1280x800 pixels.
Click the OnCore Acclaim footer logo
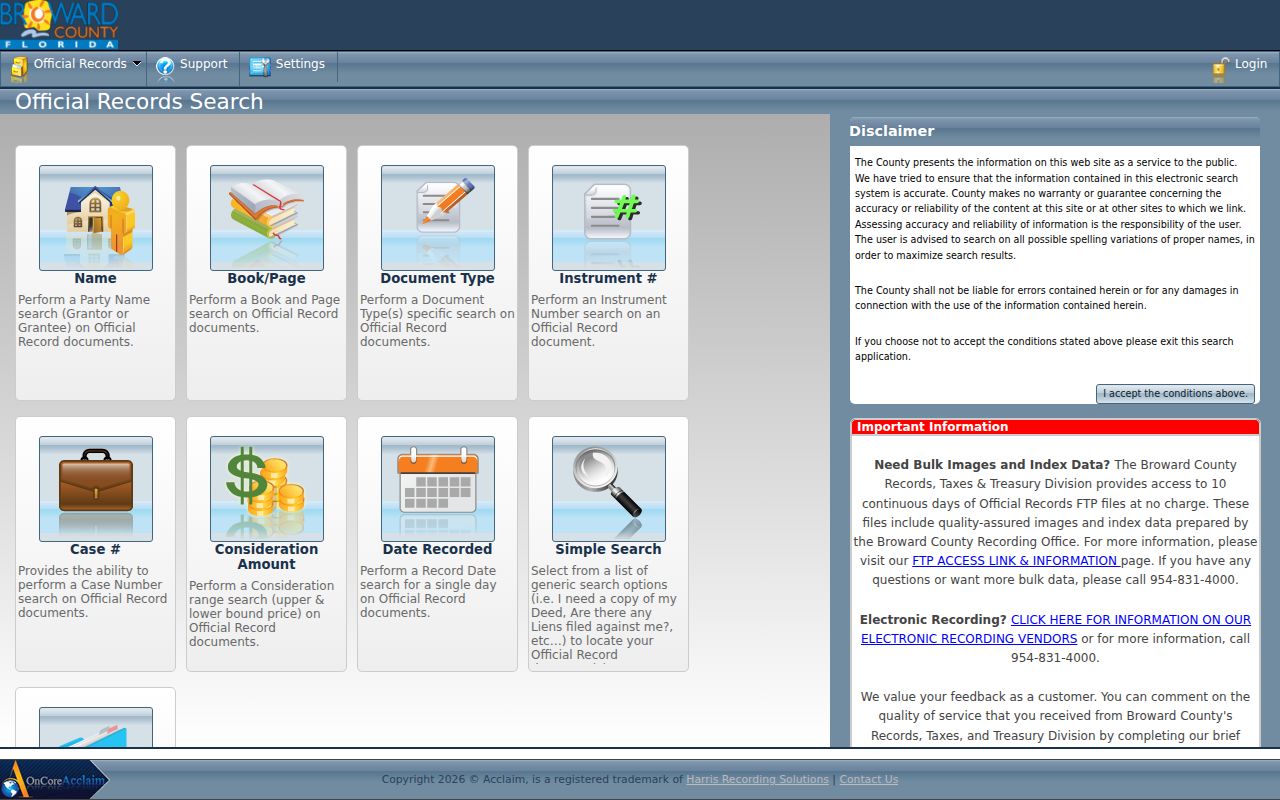(x=54, y=779)
